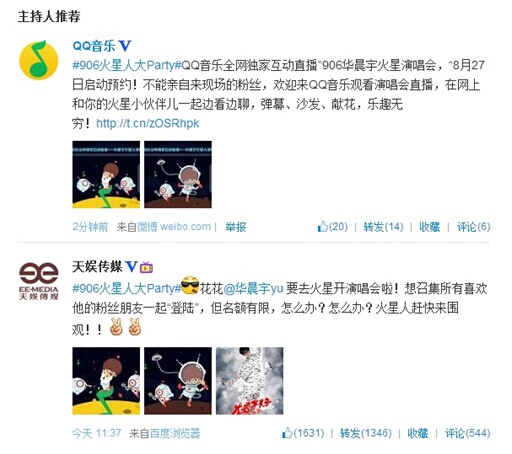Like the QQ音乐 post with thumbs-up (20)

(x=332, y=227)
